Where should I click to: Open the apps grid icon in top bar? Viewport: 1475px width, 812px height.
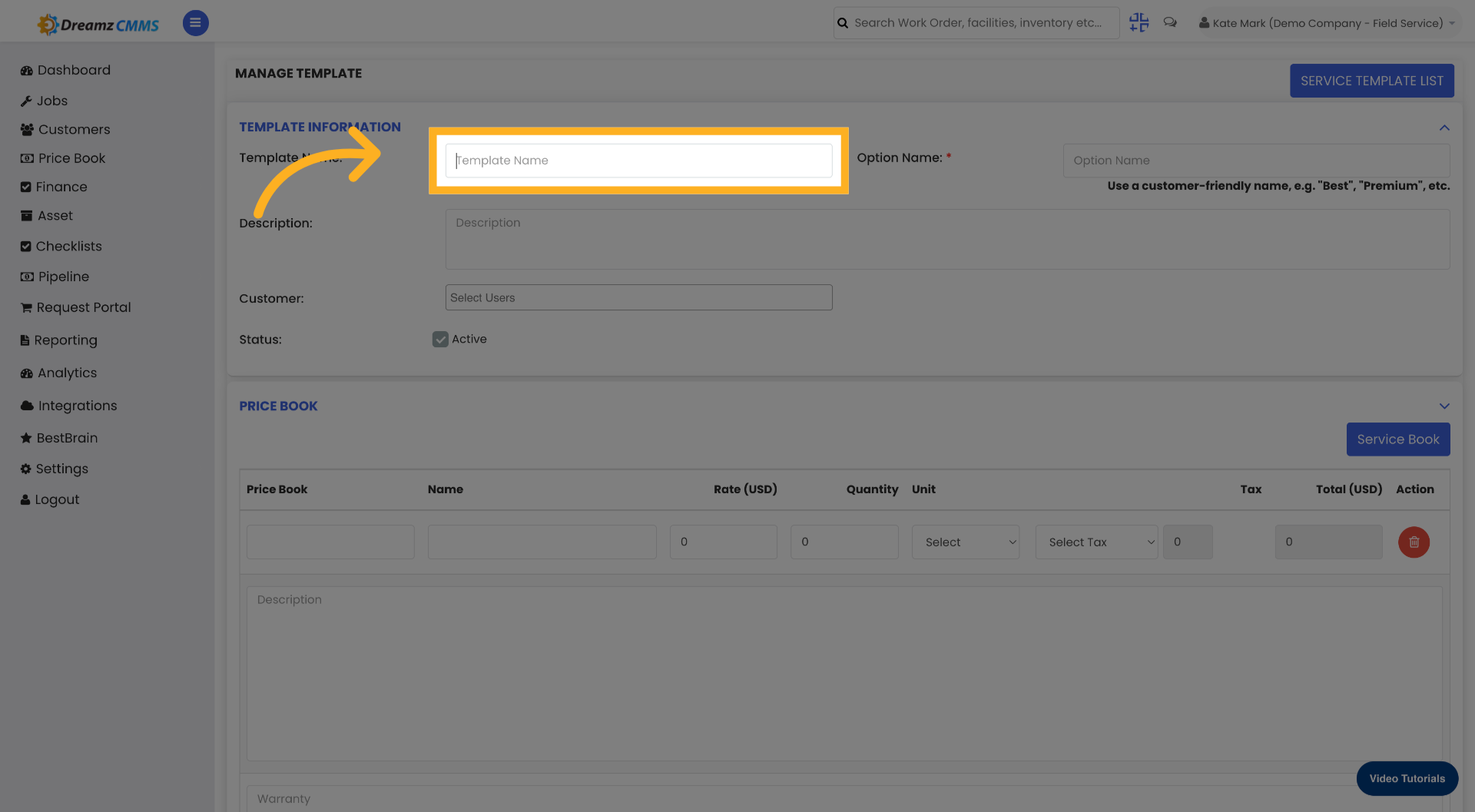(1139, 22)
